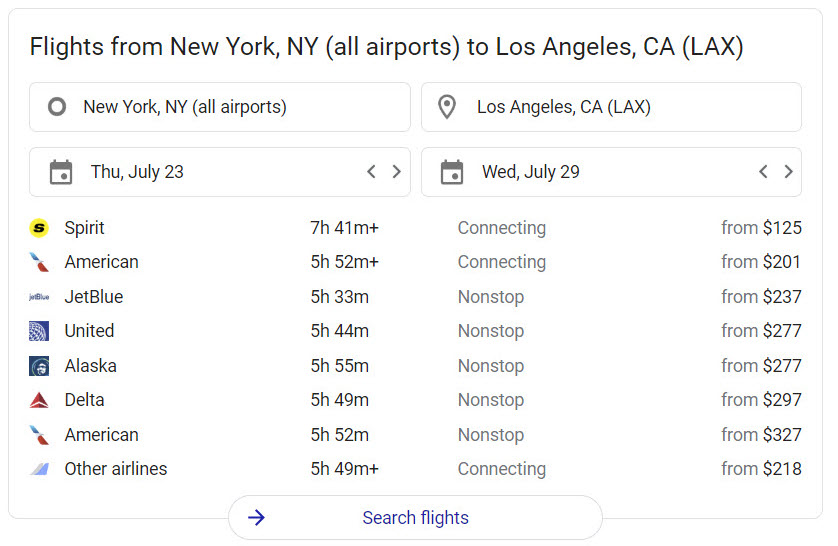
Task: Choose American nonstop flight from $327
Action: (415, 435)
